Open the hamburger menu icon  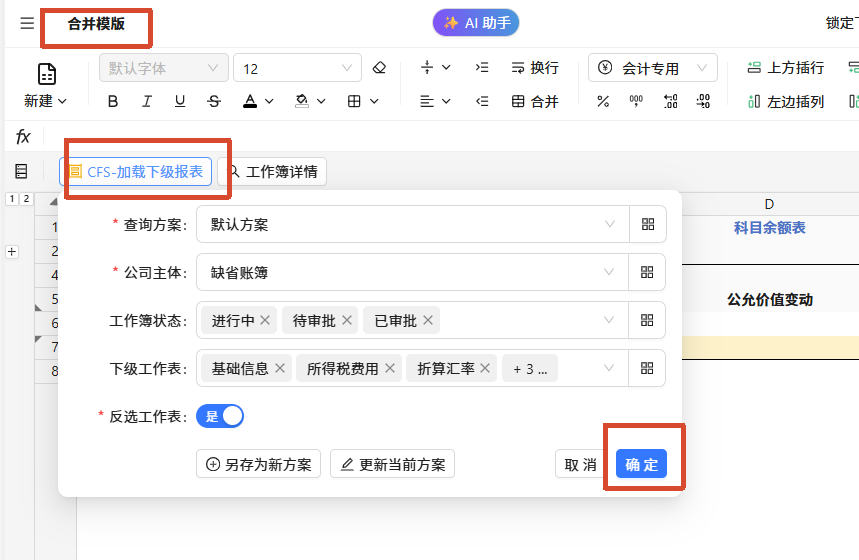point(27,23)
